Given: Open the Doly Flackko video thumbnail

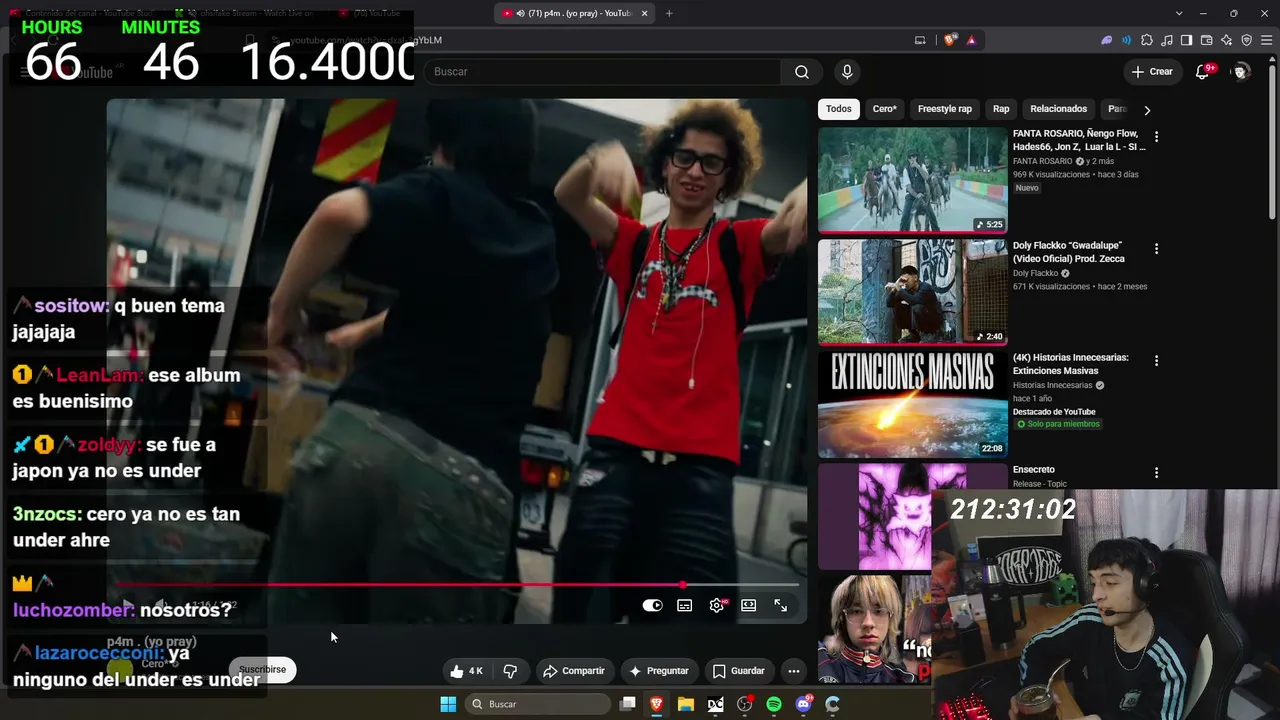Looking at the screenshot, I should tap(913, 292).
